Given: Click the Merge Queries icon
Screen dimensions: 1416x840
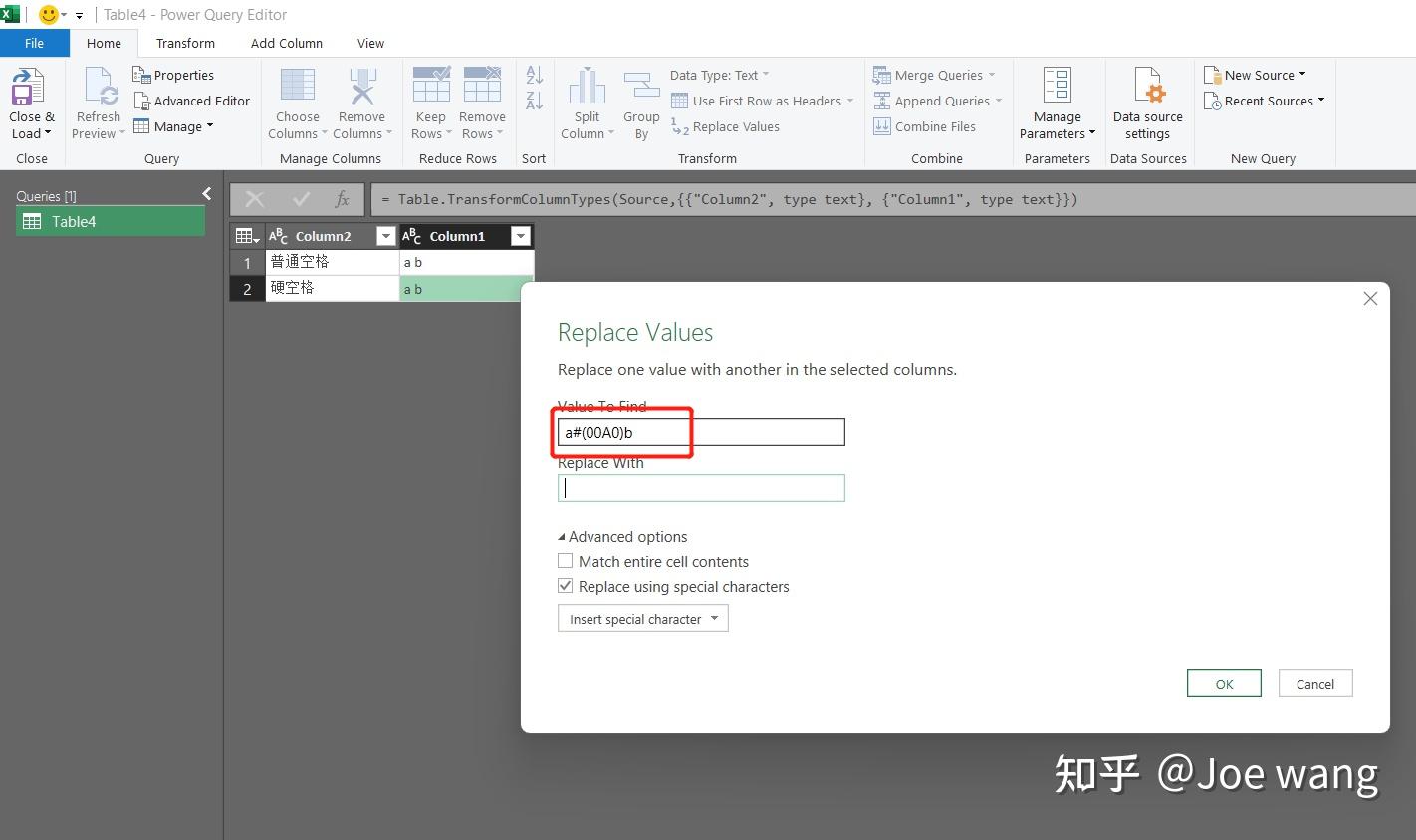Looking at the screenshot, I should click(882, 74).
